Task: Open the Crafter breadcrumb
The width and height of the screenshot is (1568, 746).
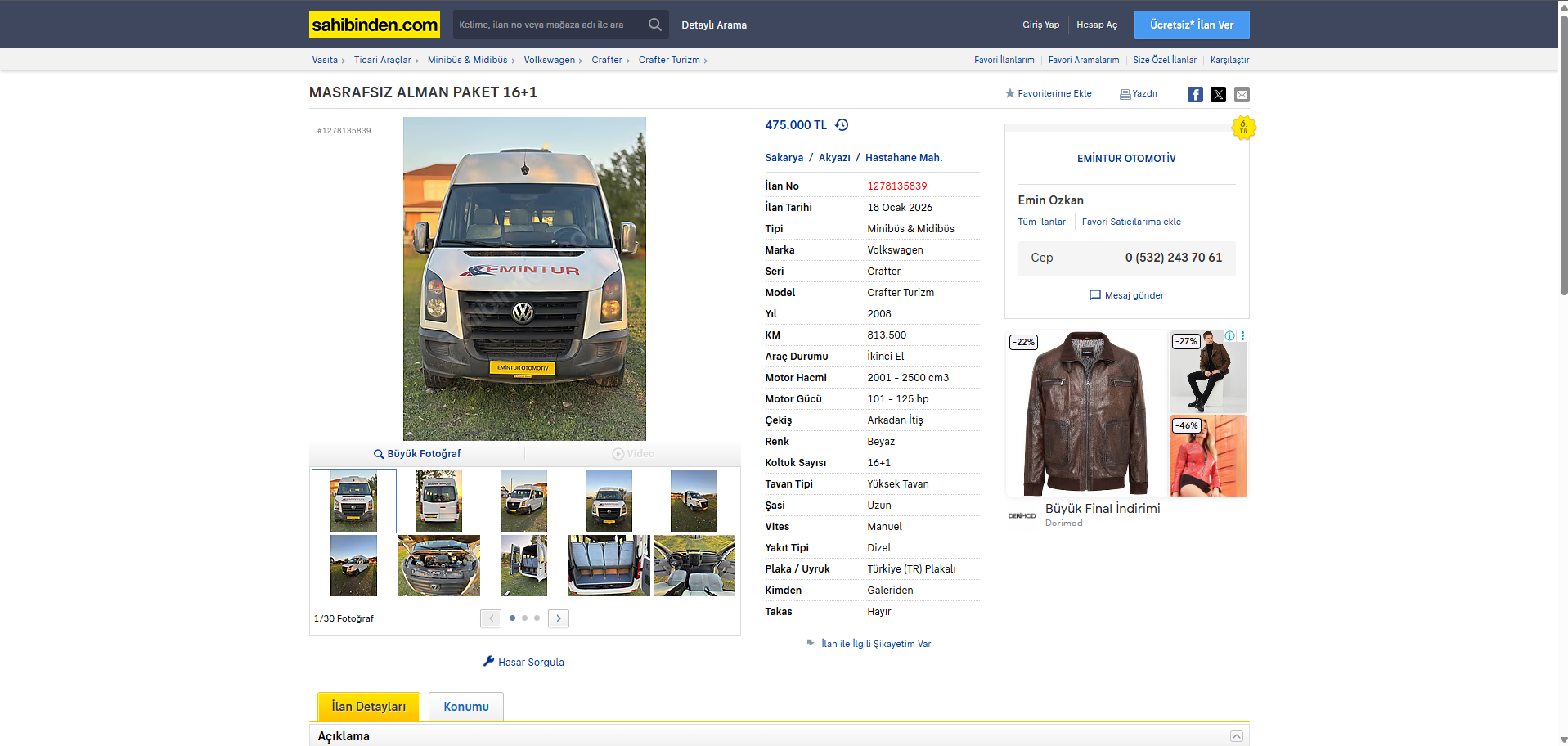Action: (x=607, y=60)
